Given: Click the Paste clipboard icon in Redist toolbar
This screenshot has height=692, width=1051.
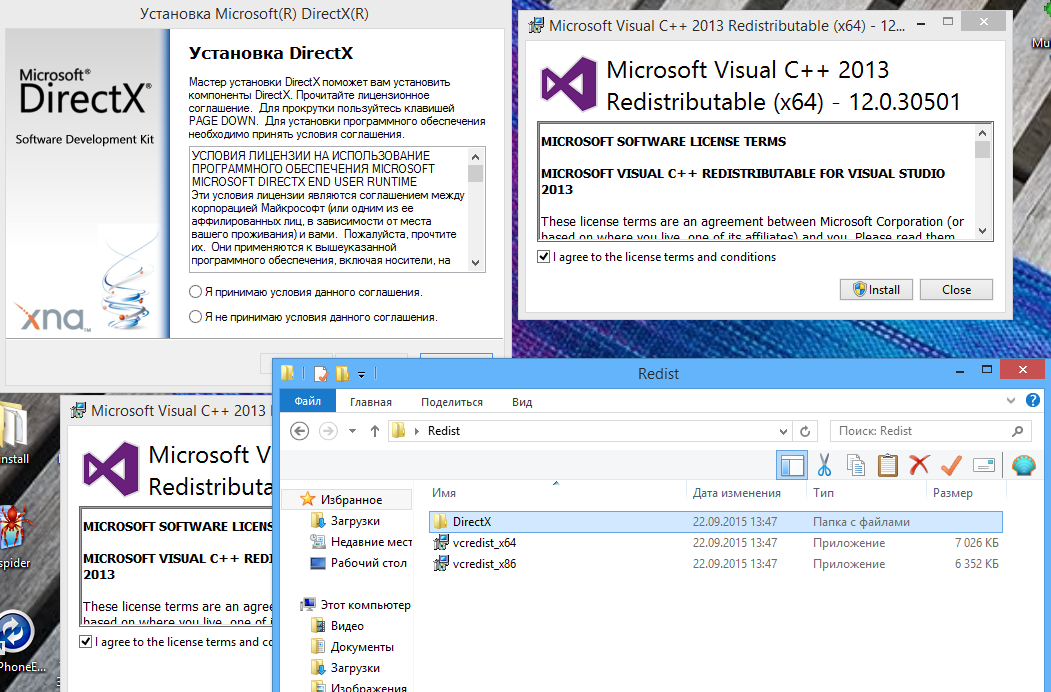Looking at the screenshot, I should 887,465.
